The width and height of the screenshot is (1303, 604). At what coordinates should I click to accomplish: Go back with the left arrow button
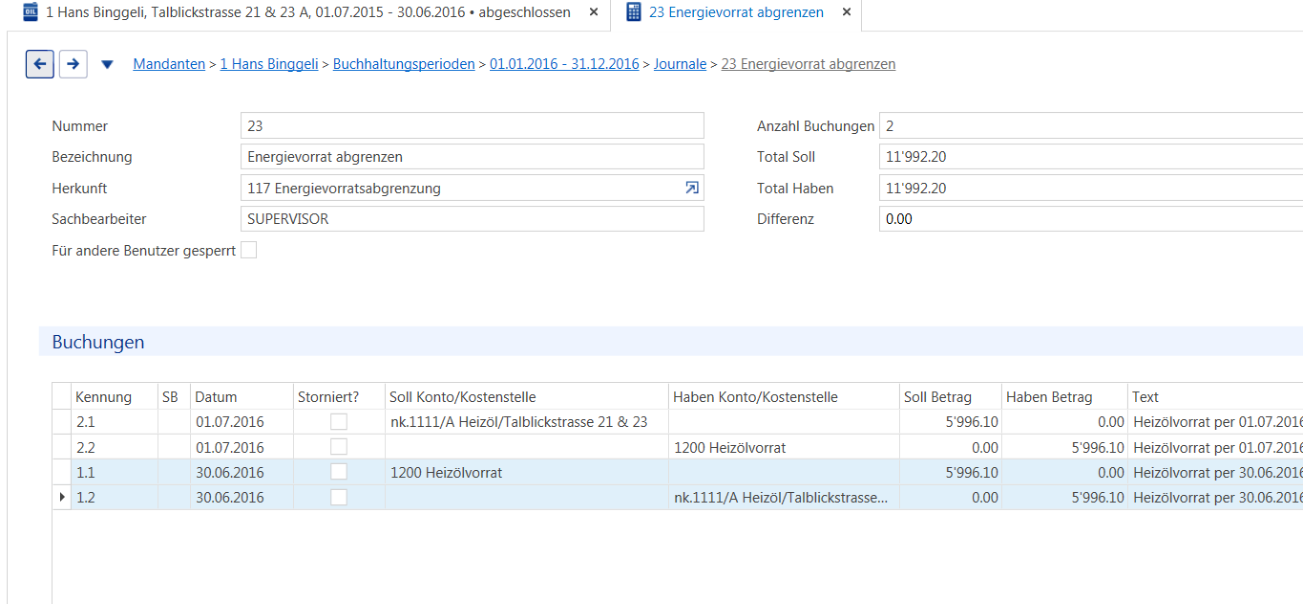tap(39, 64)
